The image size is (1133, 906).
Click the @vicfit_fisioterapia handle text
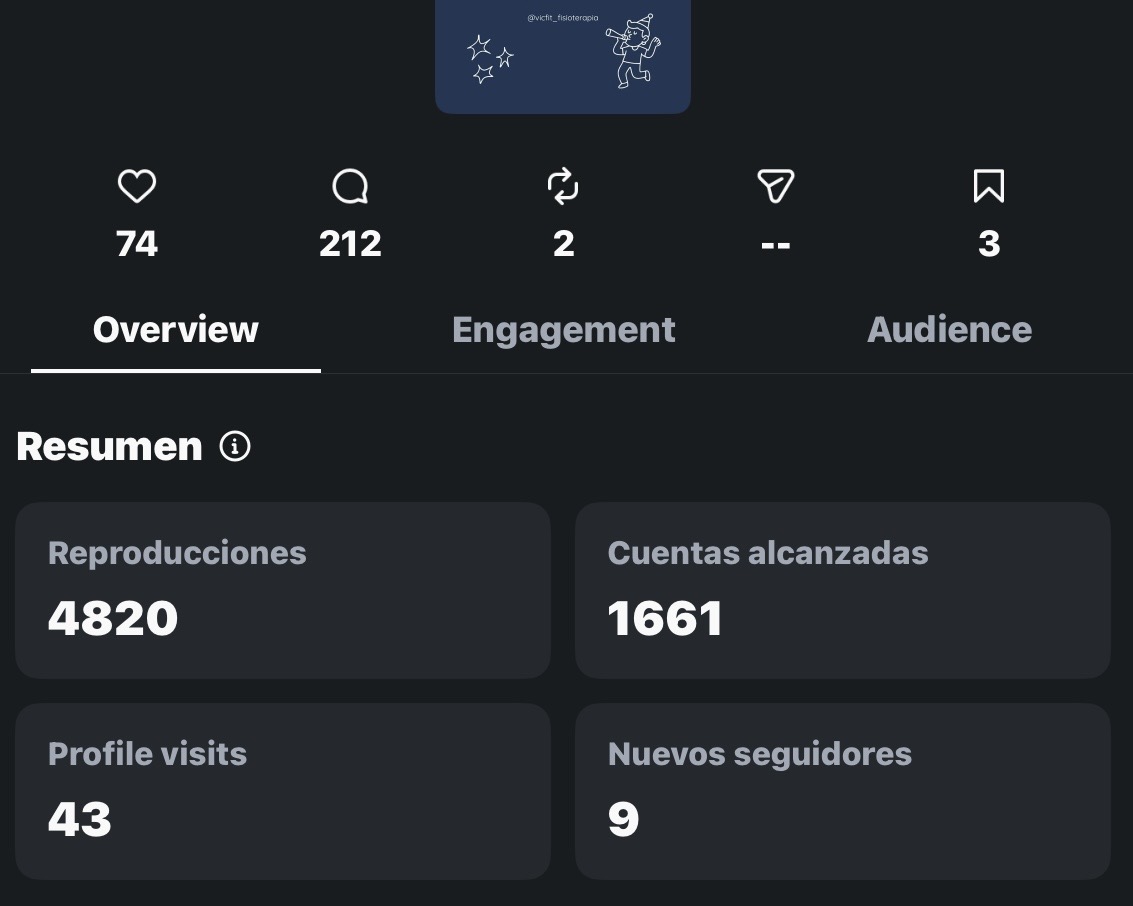pos(563,18)
